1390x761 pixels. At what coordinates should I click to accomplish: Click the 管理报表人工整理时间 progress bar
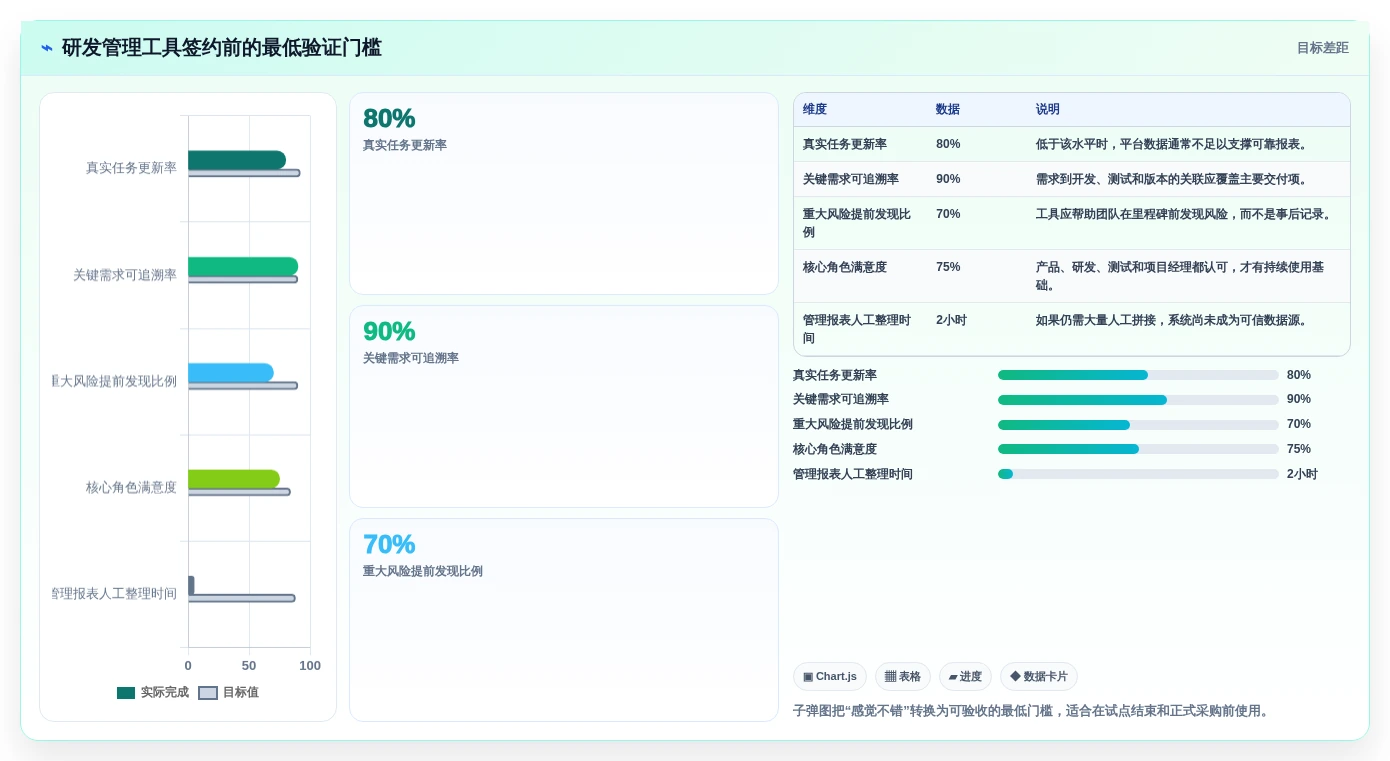point(1138,474)
